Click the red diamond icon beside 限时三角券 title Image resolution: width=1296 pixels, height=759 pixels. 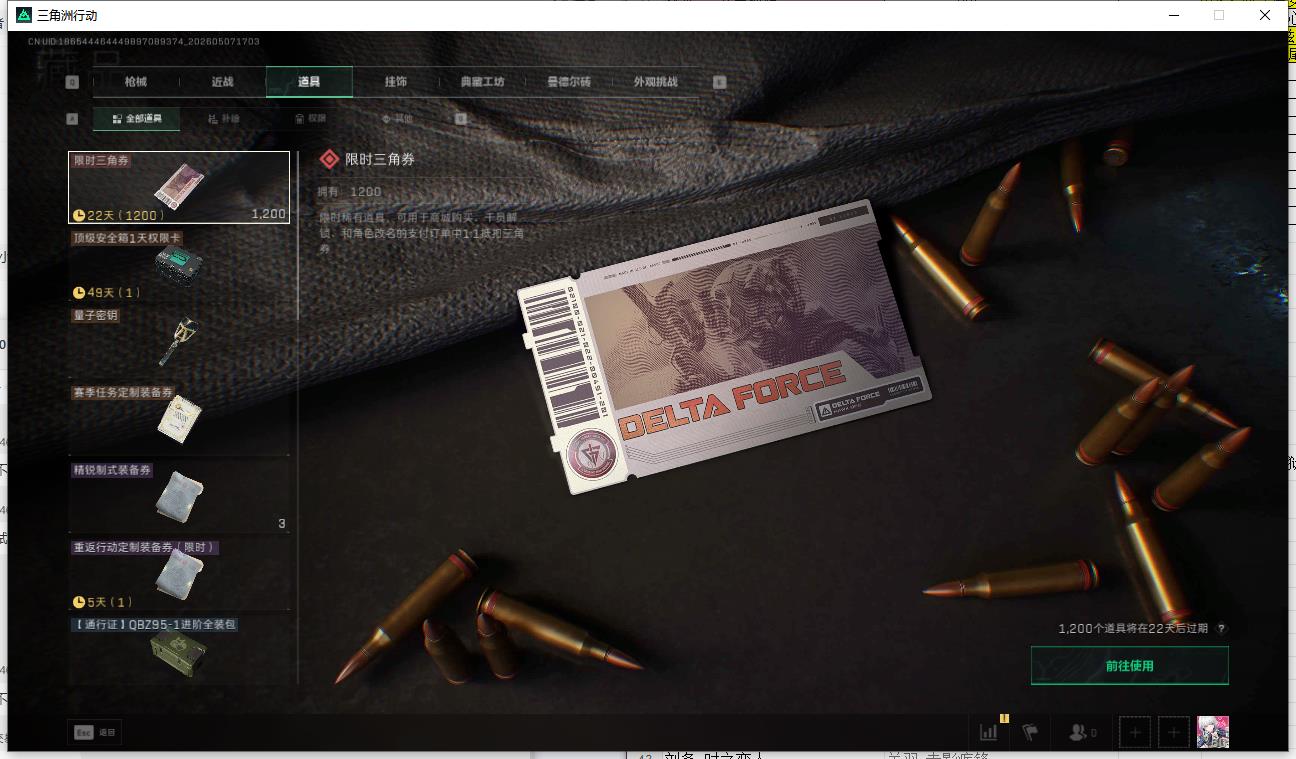[x=328, y=159]
